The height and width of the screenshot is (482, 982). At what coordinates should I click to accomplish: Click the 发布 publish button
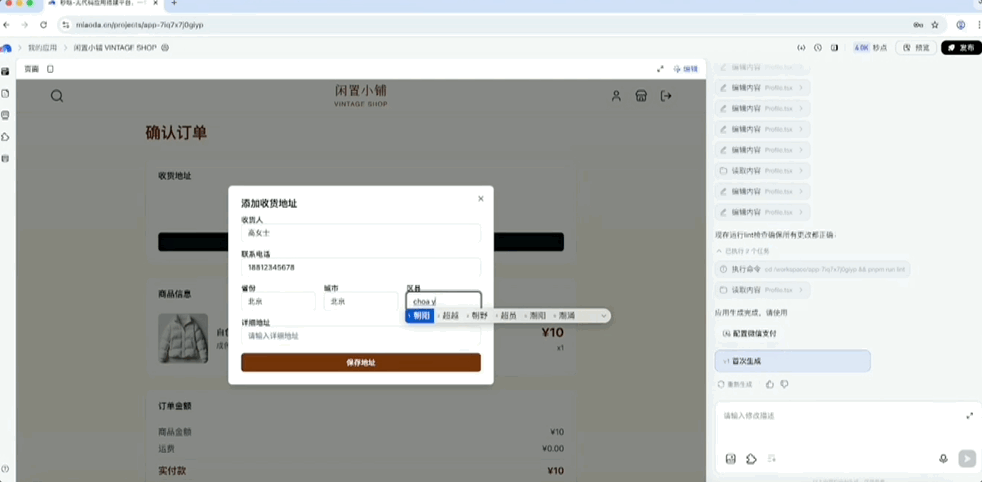961,47
